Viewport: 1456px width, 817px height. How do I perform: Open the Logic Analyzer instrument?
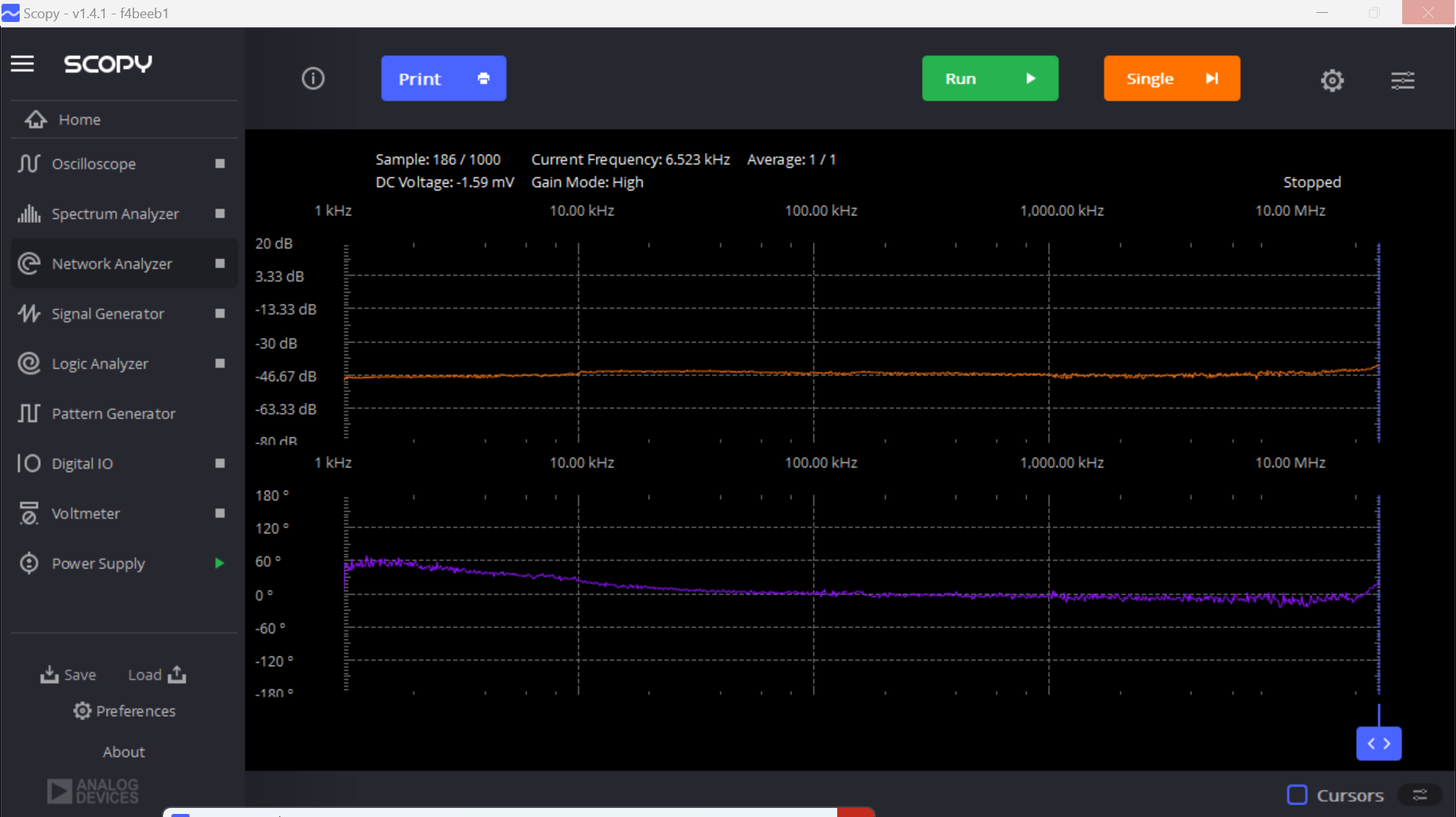[124, 364]
